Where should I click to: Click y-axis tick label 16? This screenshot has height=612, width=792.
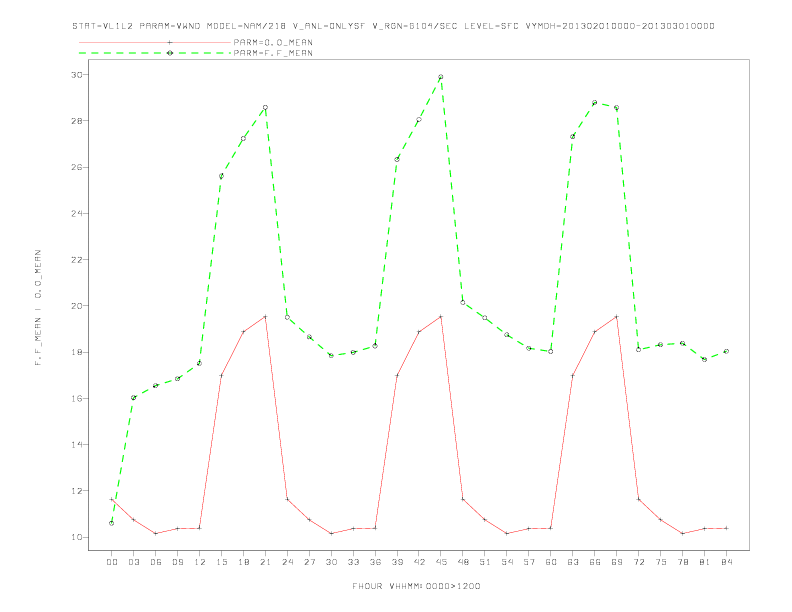pos(76,398)
